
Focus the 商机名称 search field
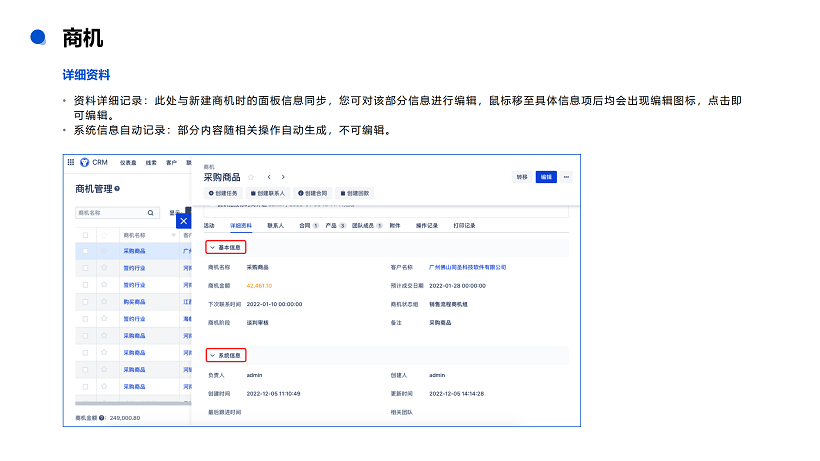tap(117, 213)
